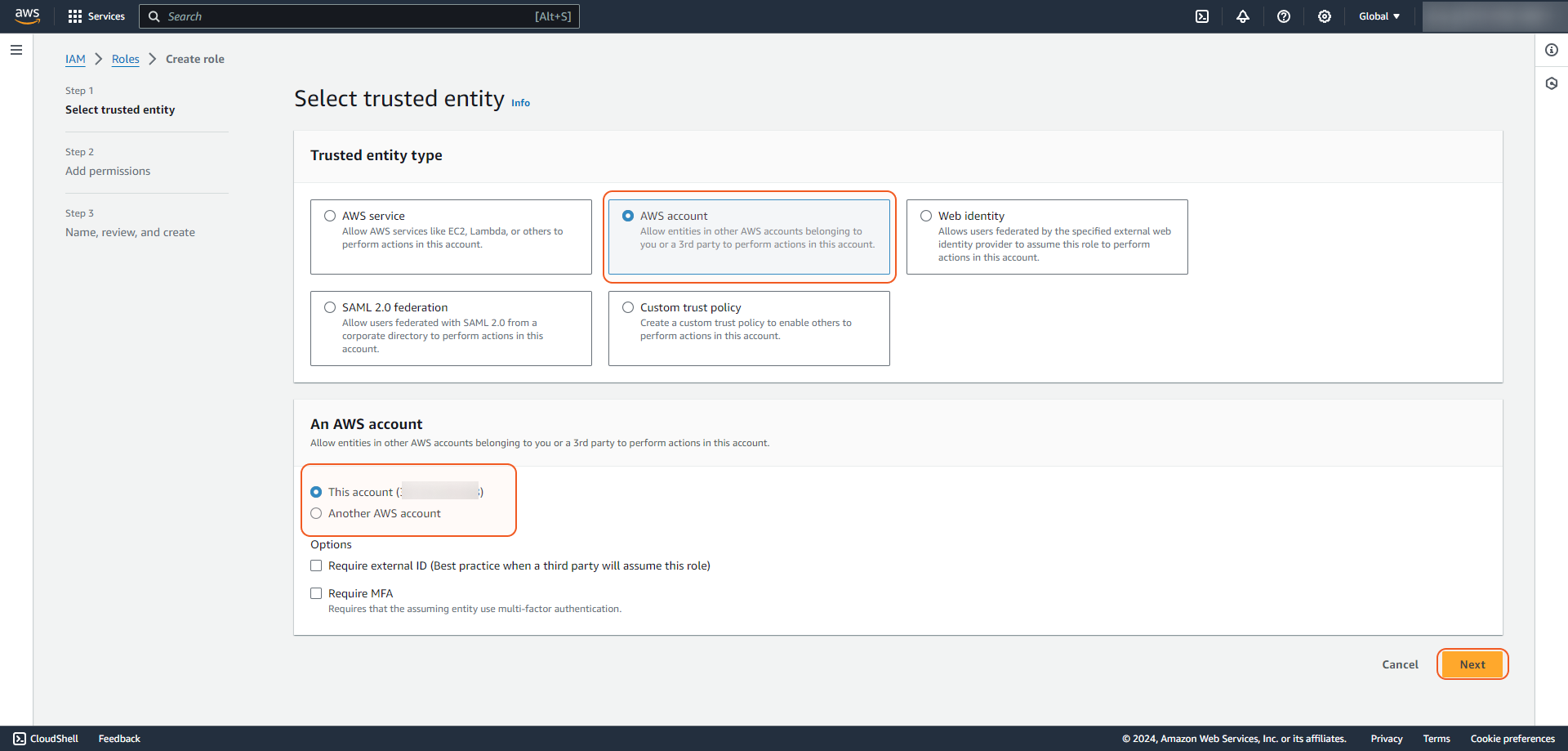The image size is (1568, 751).
Task: Select the AWS service radio option
Action: pos(330,216)
